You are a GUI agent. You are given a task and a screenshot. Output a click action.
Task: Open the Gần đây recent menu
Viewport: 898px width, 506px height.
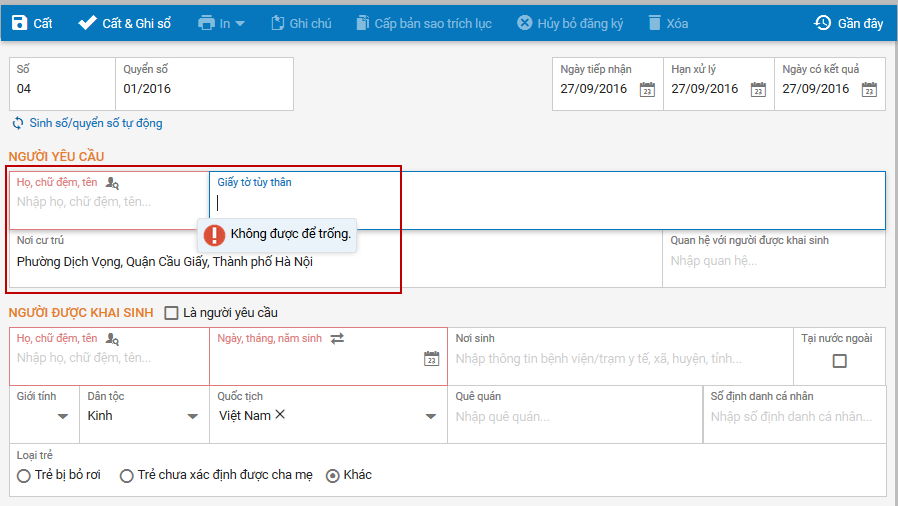849,22
